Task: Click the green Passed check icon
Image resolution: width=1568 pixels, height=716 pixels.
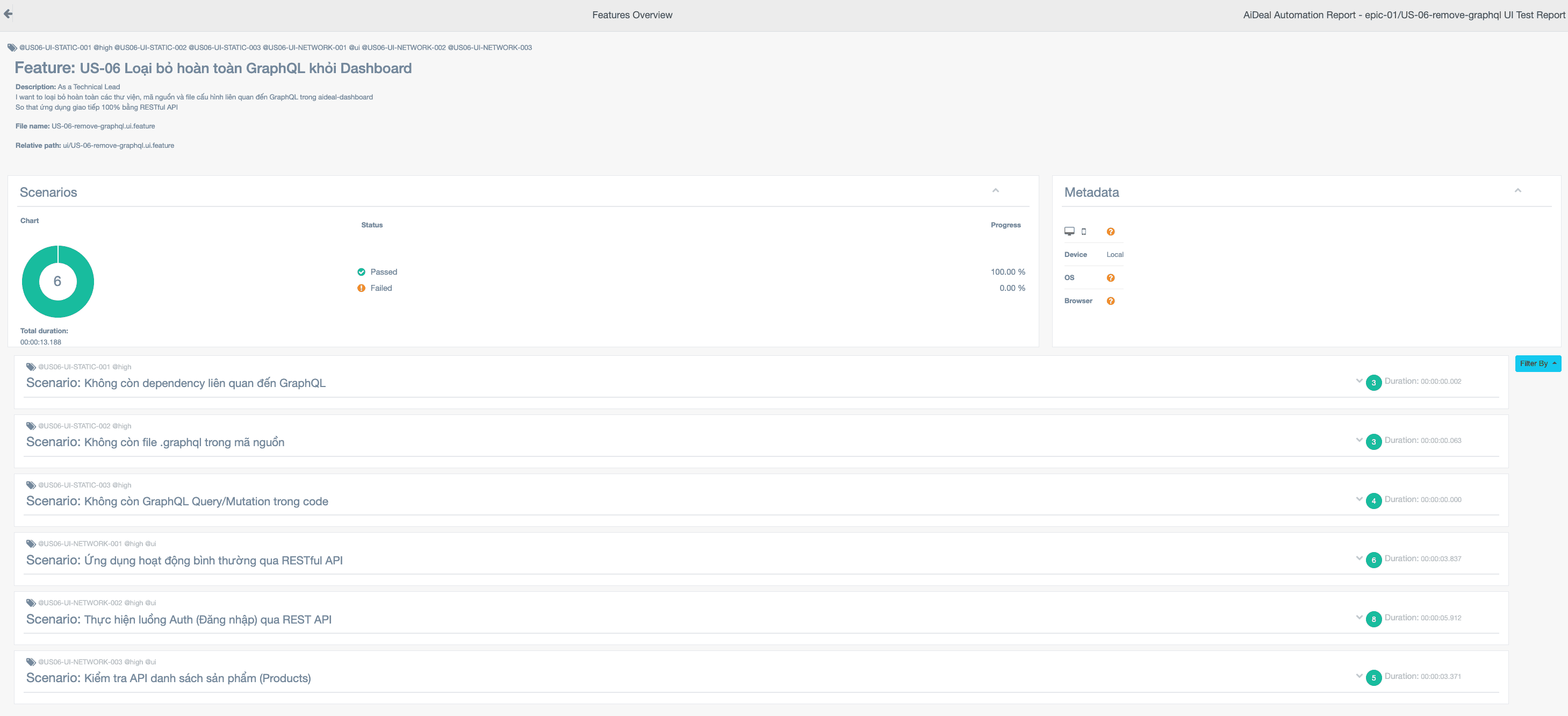Action: pyautogui.click(x=361, y=272)
